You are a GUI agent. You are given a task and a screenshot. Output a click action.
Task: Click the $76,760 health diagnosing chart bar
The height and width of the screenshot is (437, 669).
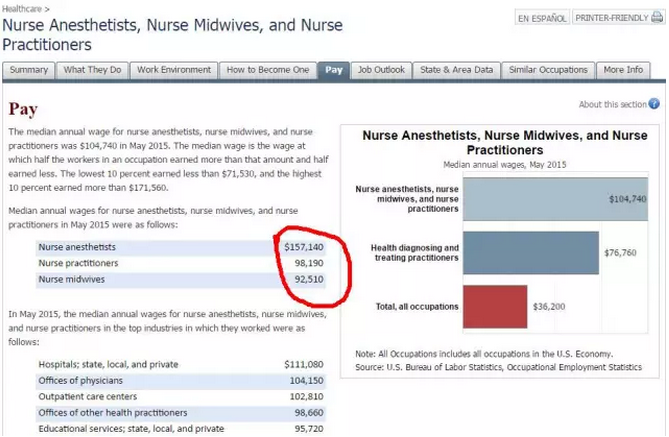coord(530,253)
